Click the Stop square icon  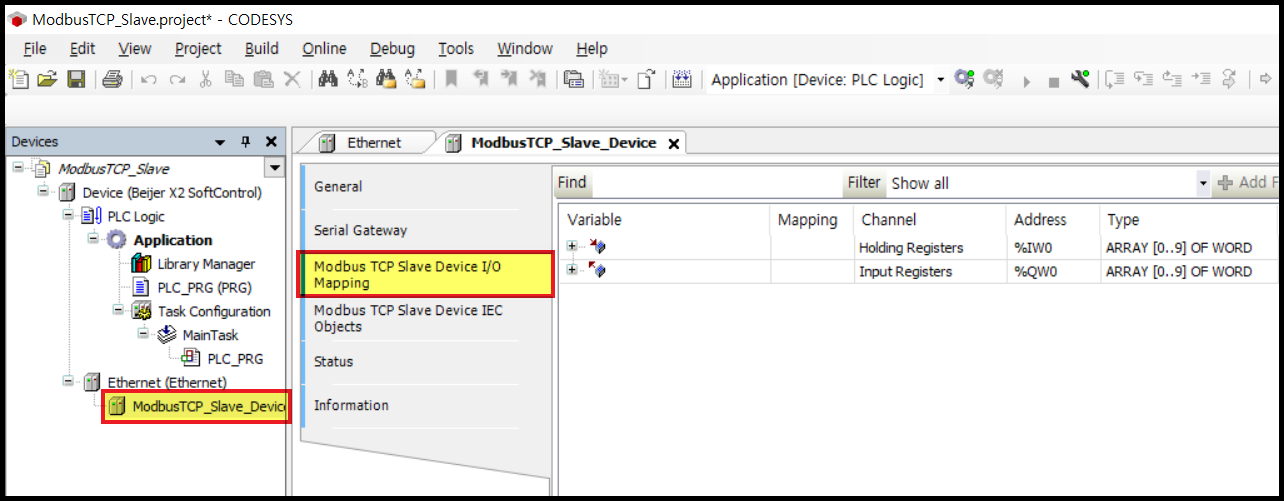pos(1053,82)
